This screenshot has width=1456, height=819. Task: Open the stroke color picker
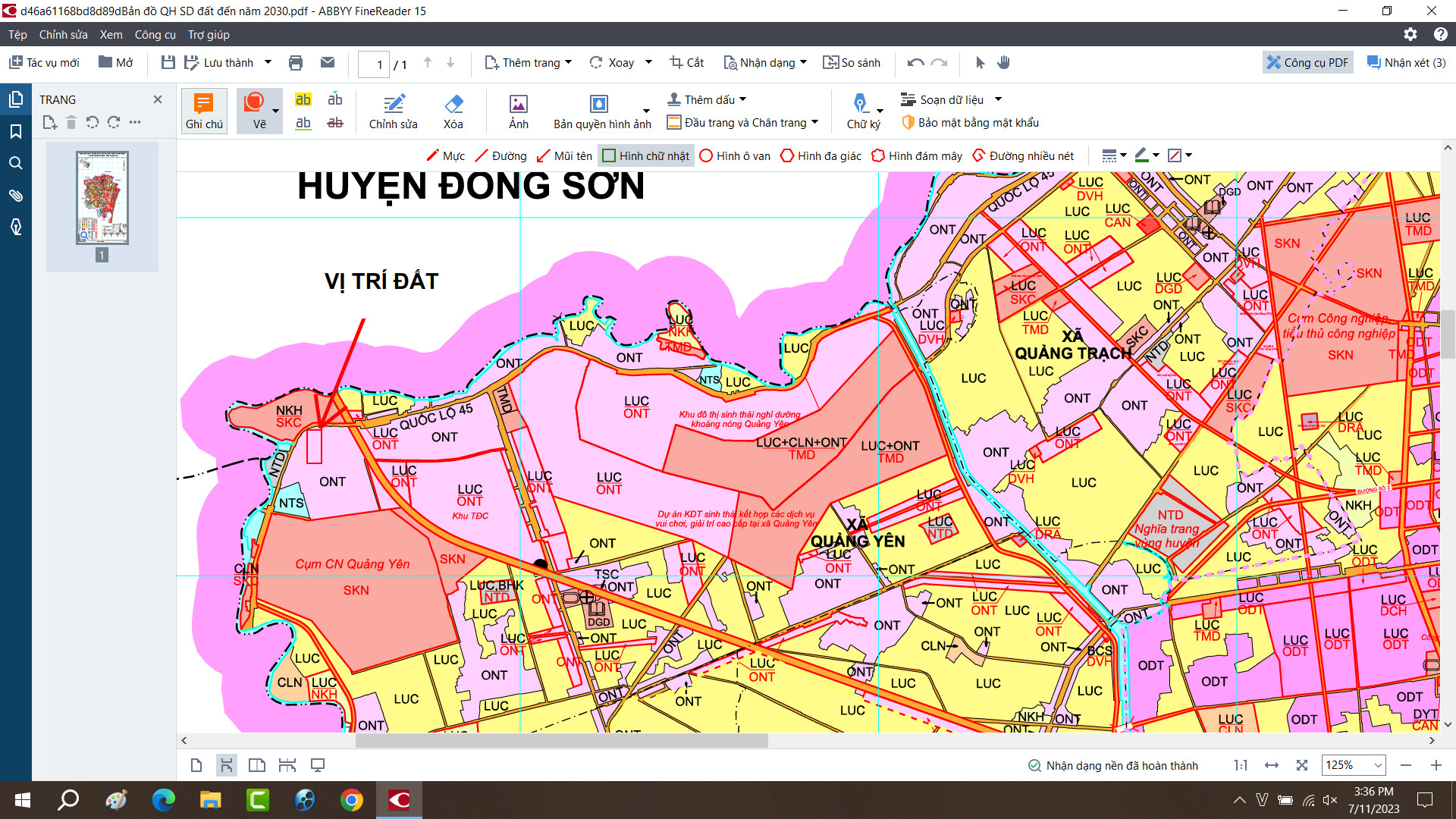[1147, 155]
